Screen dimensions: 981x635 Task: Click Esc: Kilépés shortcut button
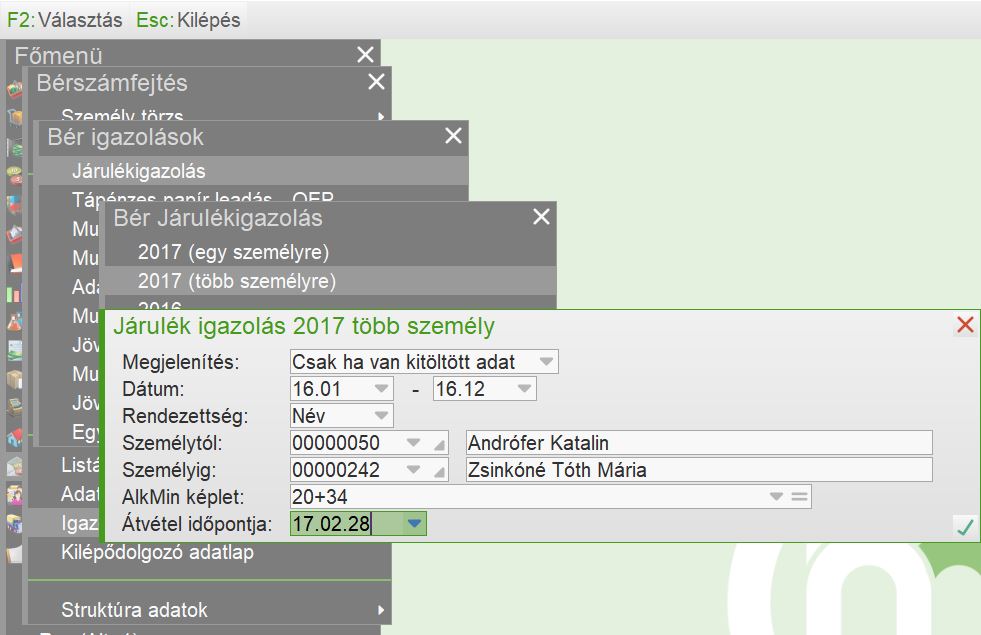tap(188, 19)
